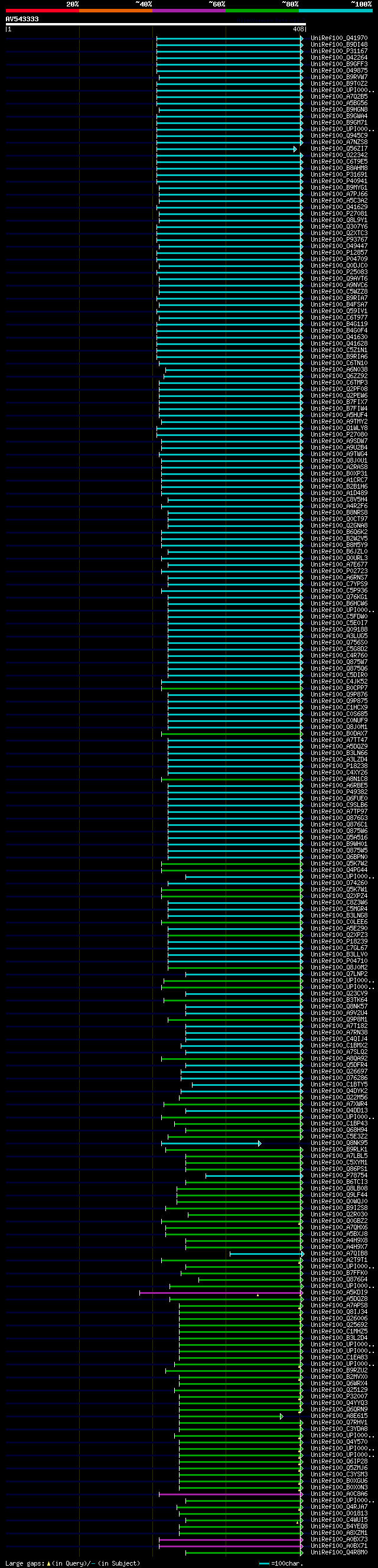Click green alignment bar for UniRef100_A8E615
The image size is (378, 1568).
(x=231, y=1417)
